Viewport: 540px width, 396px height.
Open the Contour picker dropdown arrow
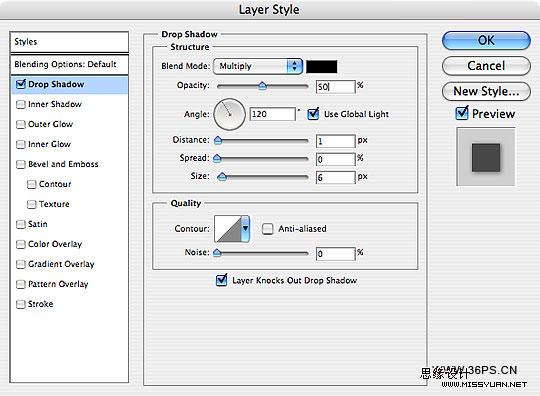pos(245,229)
